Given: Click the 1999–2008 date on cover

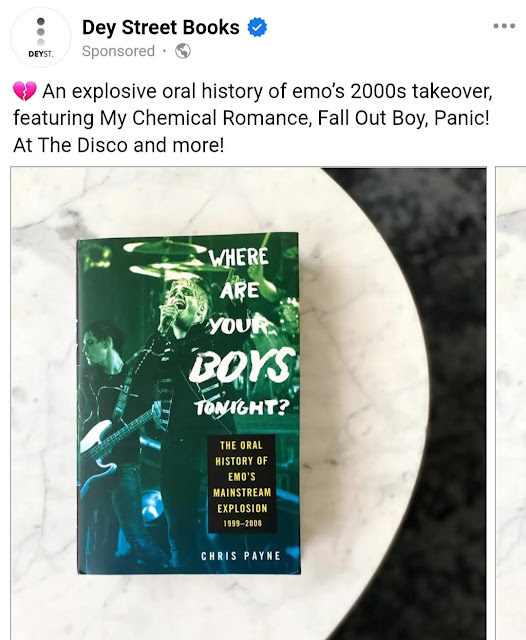Looking at the screenshot, I should pos(242,523).
